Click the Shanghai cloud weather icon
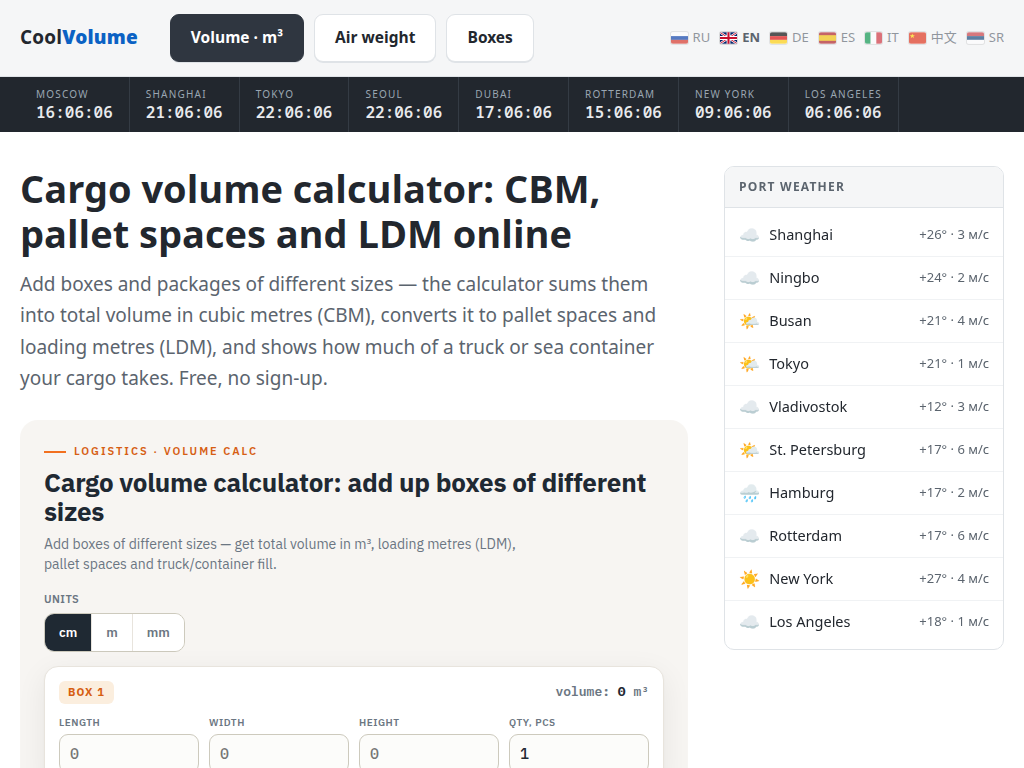Image resolution: width=1024 pixels, height=768 pixels. 749,235
